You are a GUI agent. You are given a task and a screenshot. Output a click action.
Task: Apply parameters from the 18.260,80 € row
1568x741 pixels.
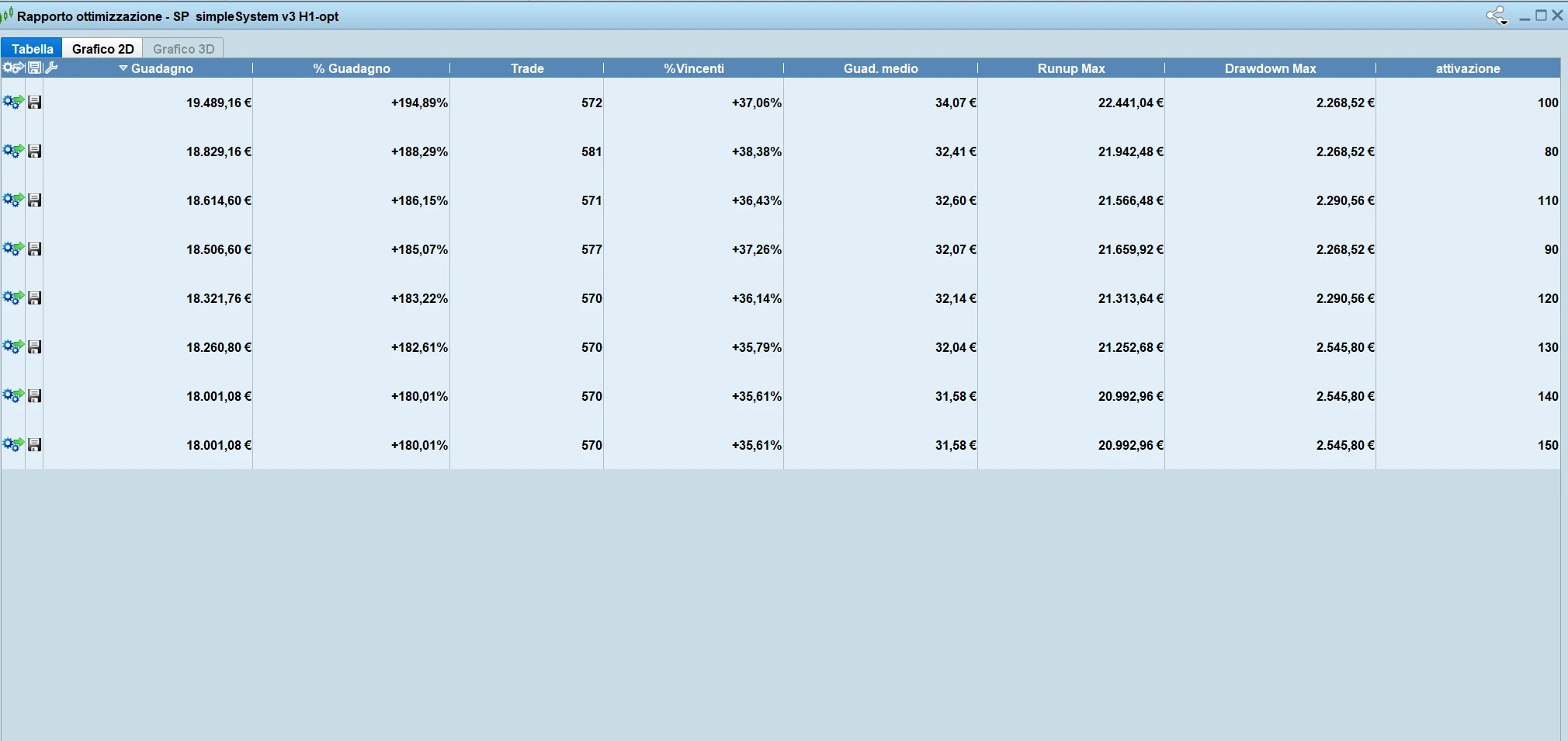[x=13, y=346]
